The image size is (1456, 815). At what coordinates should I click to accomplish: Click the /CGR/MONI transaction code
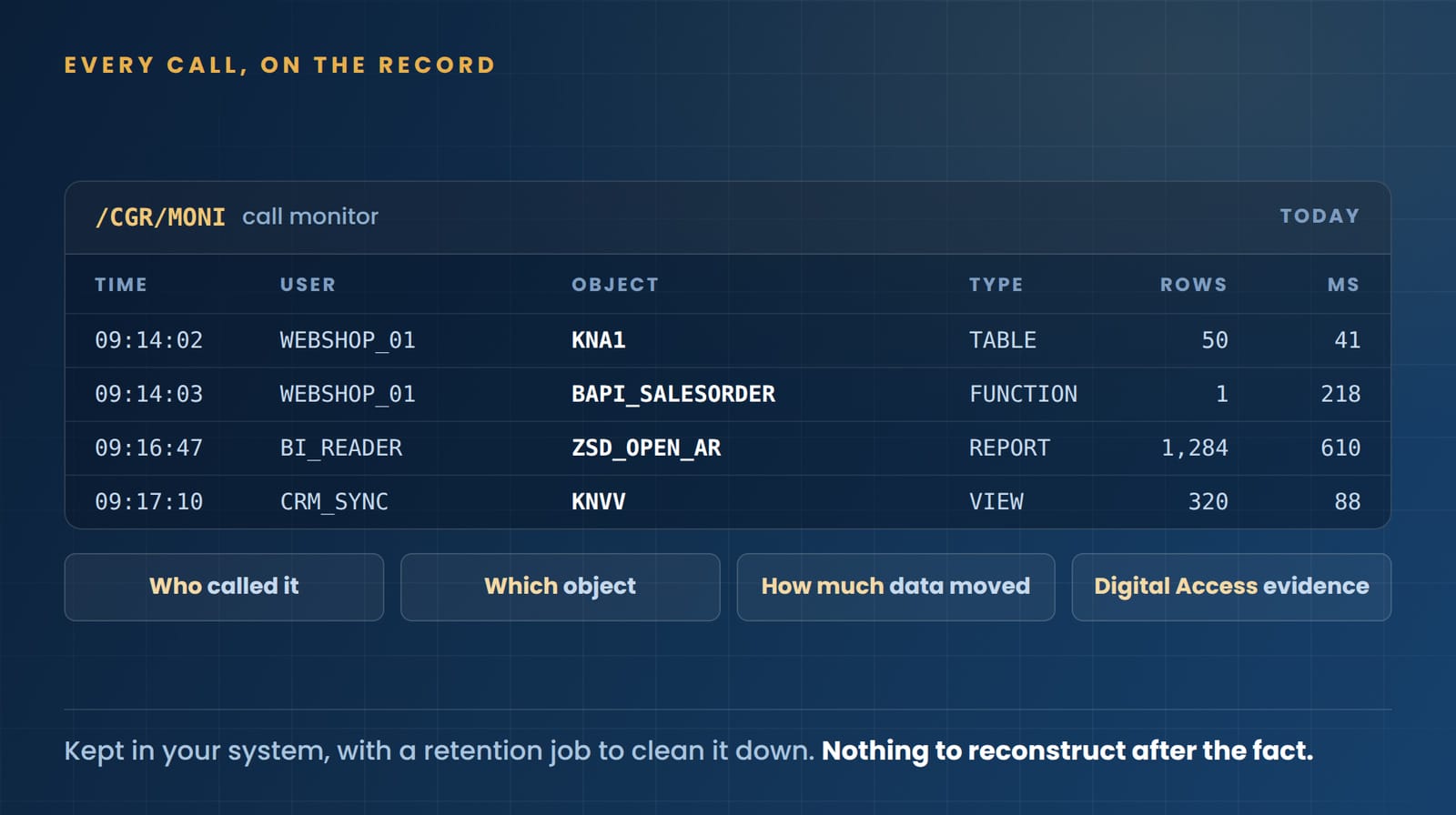(160, 217)
